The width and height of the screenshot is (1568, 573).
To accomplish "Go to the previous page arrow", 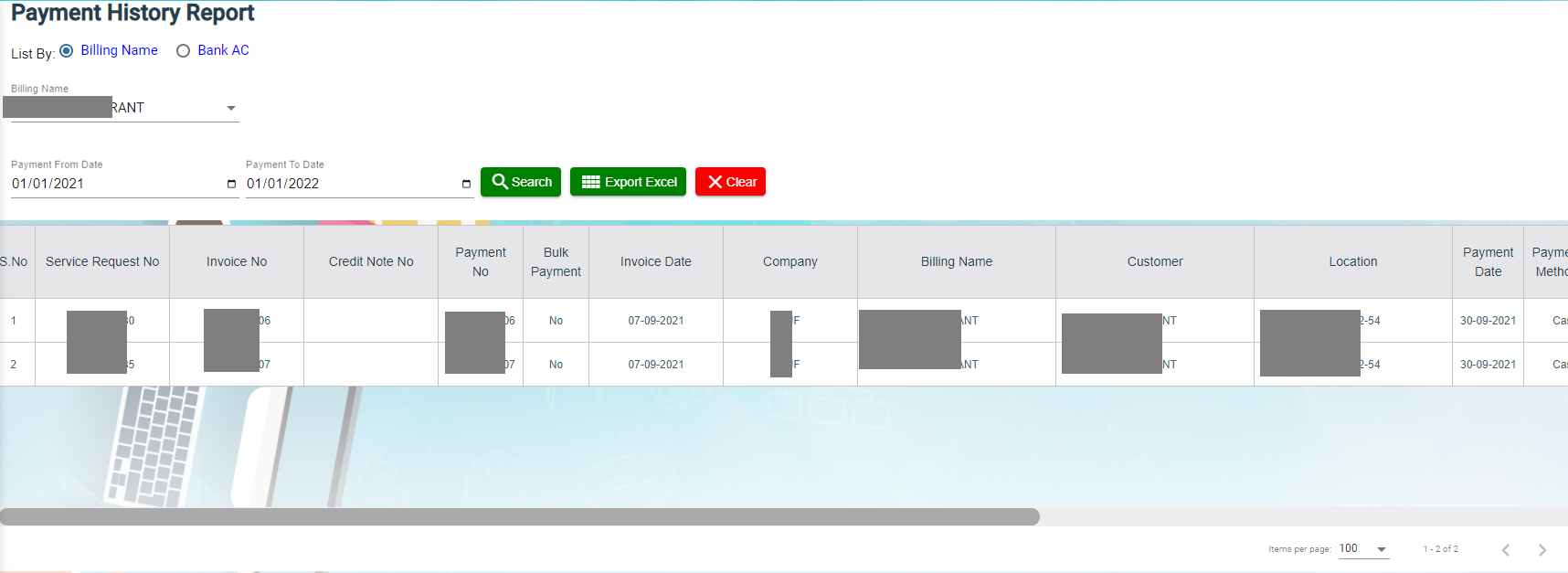I will point(1505,550).
